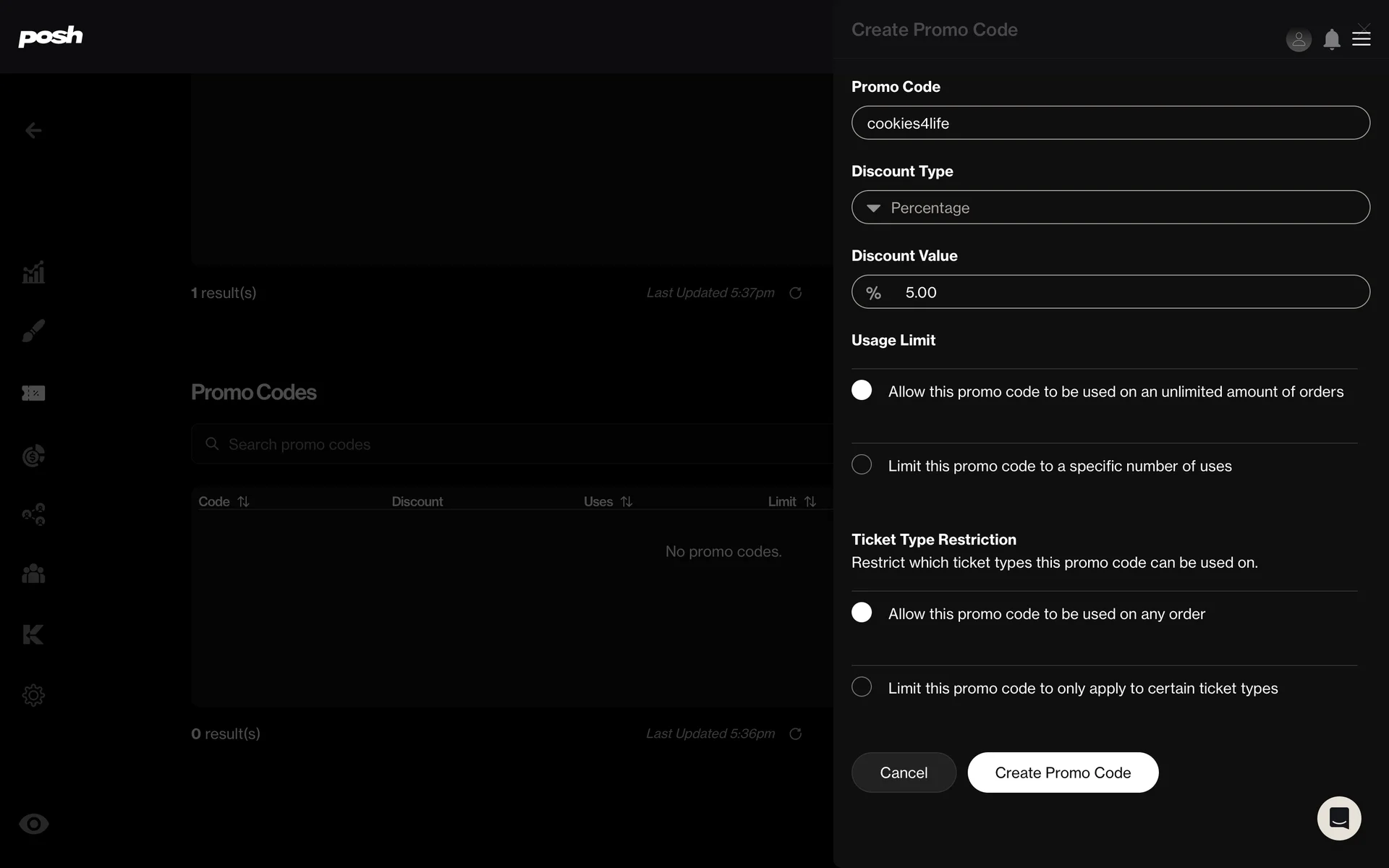The height and width of the screenshot is (868, 1389).
Task: Click the Create Promo Code button
Action: [x=1062, y=773]
